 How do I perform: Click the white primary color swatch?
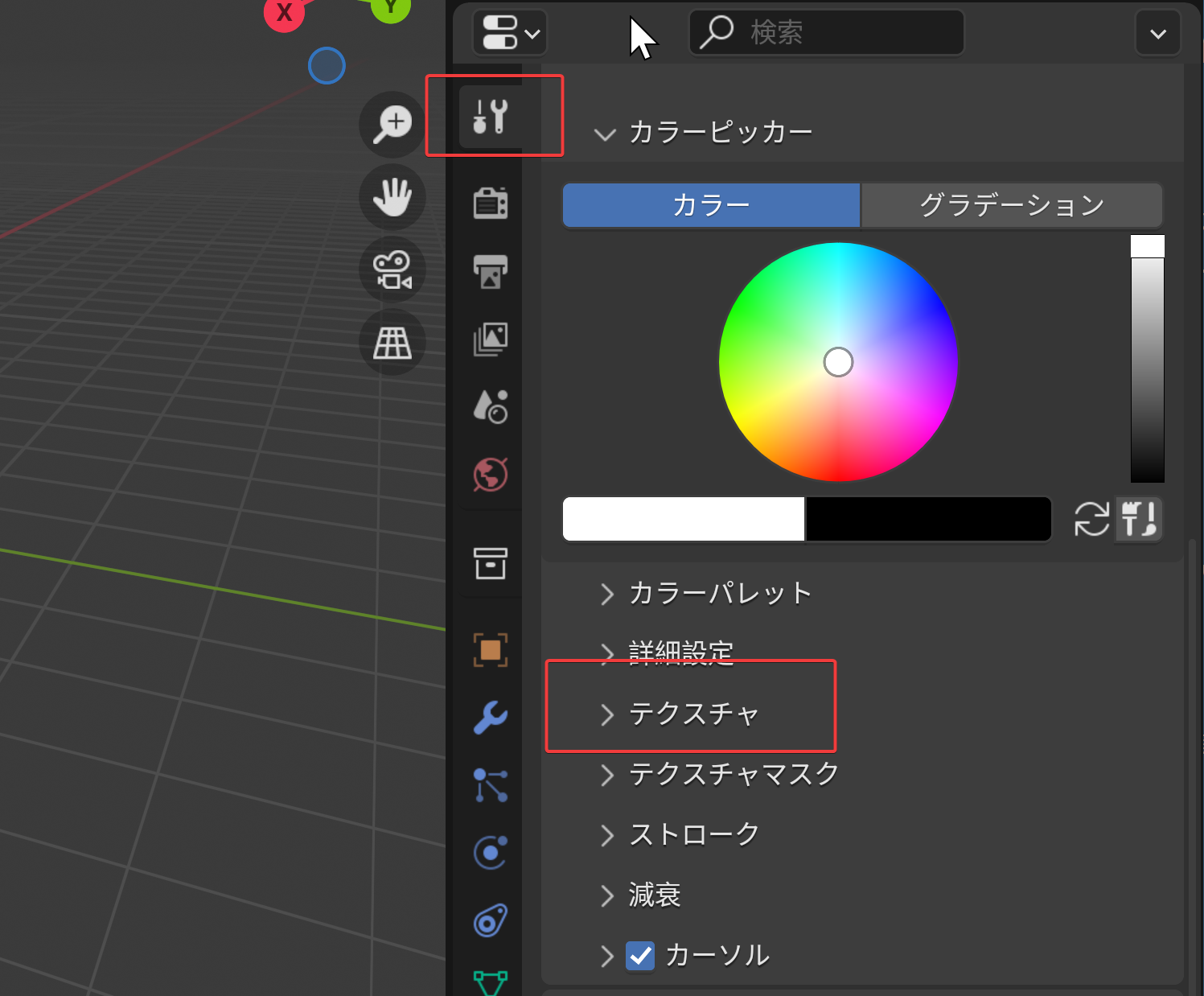tap(684, 519)
